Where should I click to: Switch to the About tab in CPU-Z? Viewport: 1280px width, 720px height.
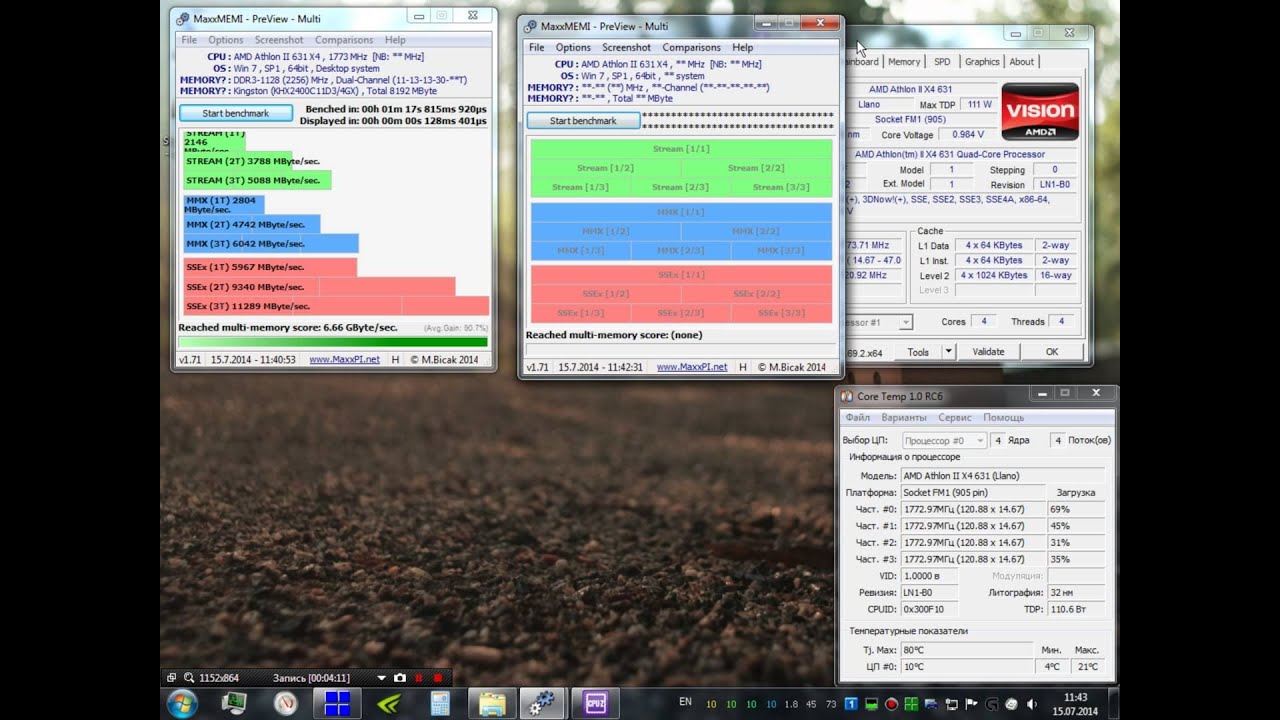[x=1022, y=61]
